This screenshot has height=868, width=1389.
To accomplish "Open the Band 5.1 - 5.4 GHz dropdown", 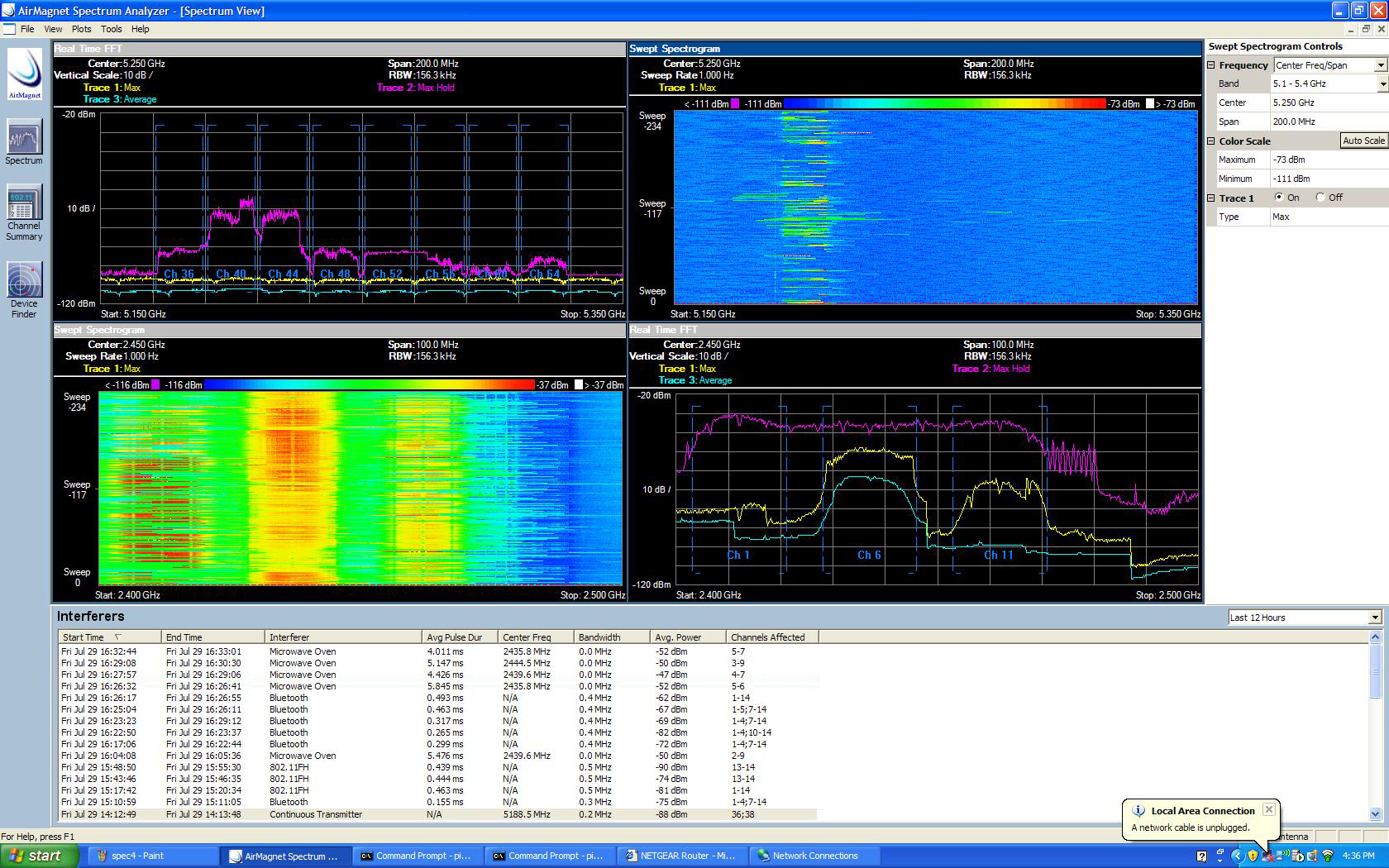I will (1382, 83).
